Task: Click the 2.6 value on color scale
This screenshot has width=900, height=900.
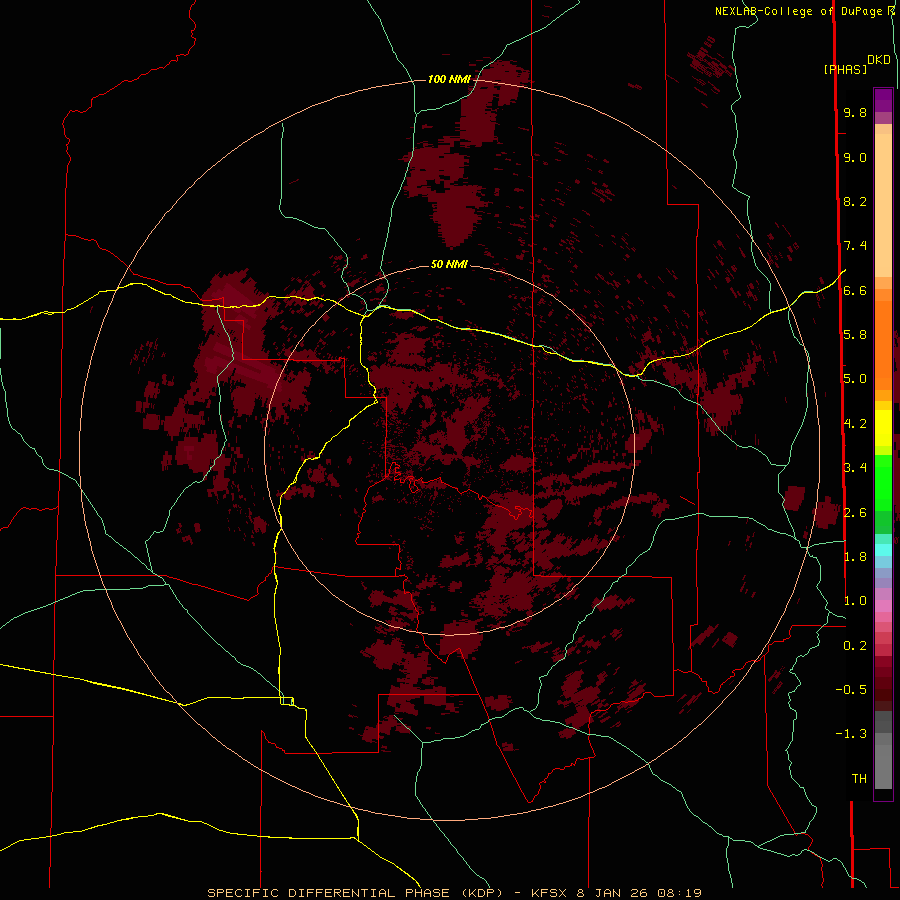Action: 855,513
